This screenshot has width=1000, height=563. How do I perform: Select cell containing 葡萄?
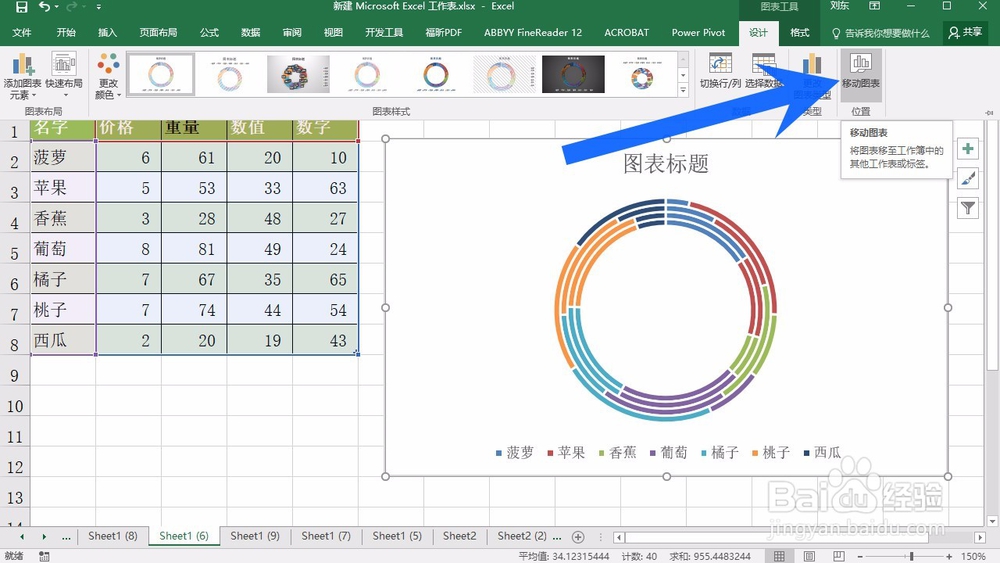coord(63,249)
